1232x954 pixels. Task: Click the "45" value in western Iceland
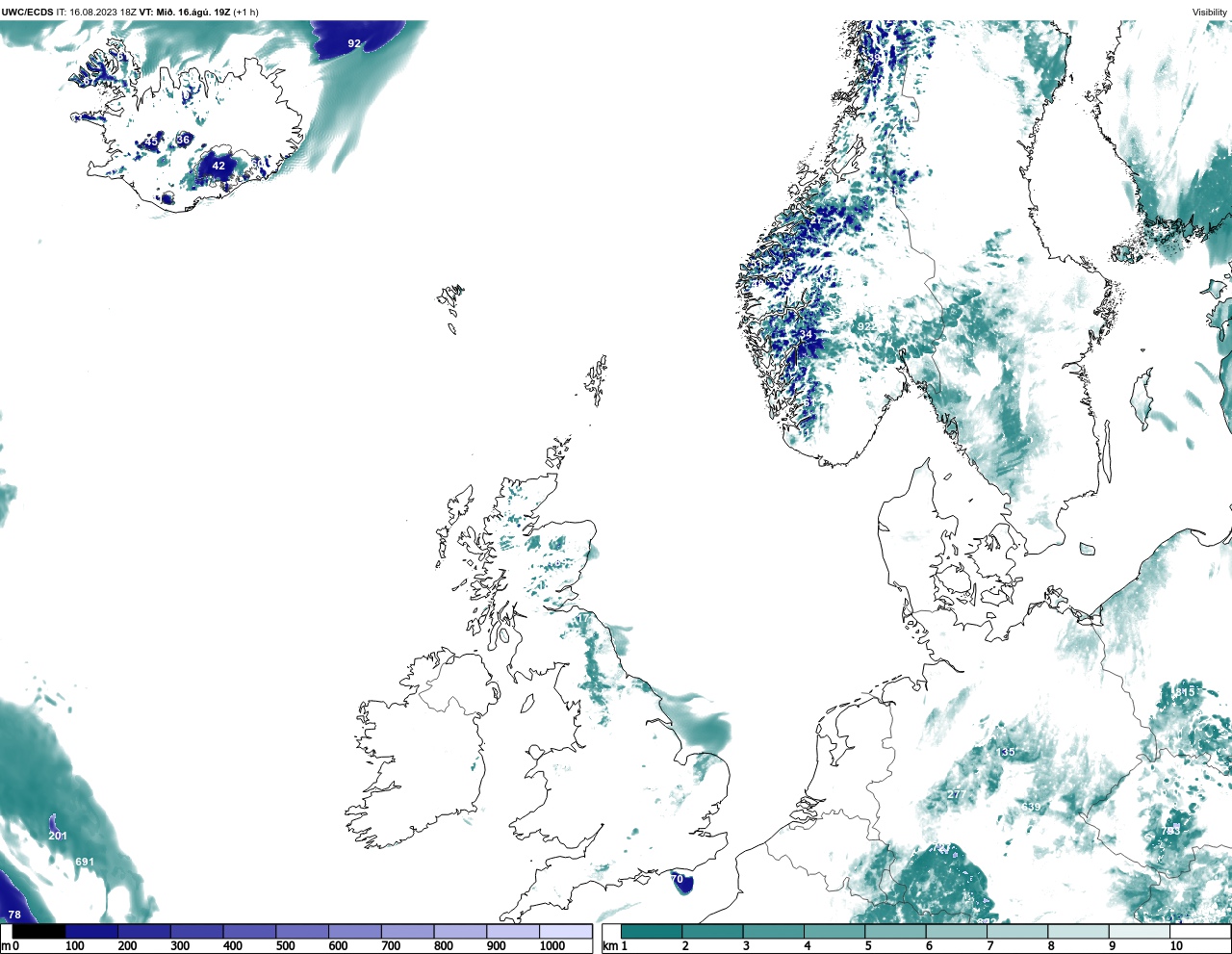coord(151,142)
